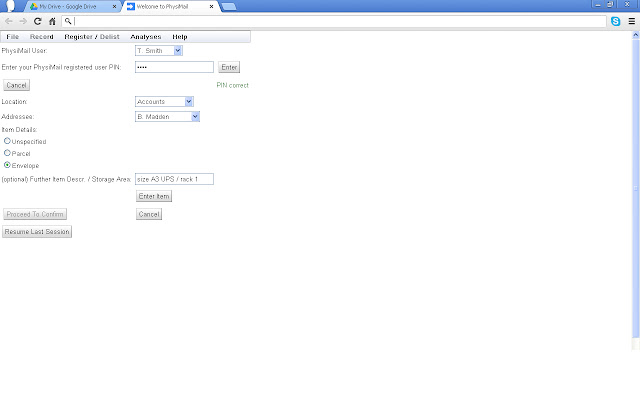Open the Analyses menu
The height and width of the screenshot is (400, 640).
pos(146,37)
